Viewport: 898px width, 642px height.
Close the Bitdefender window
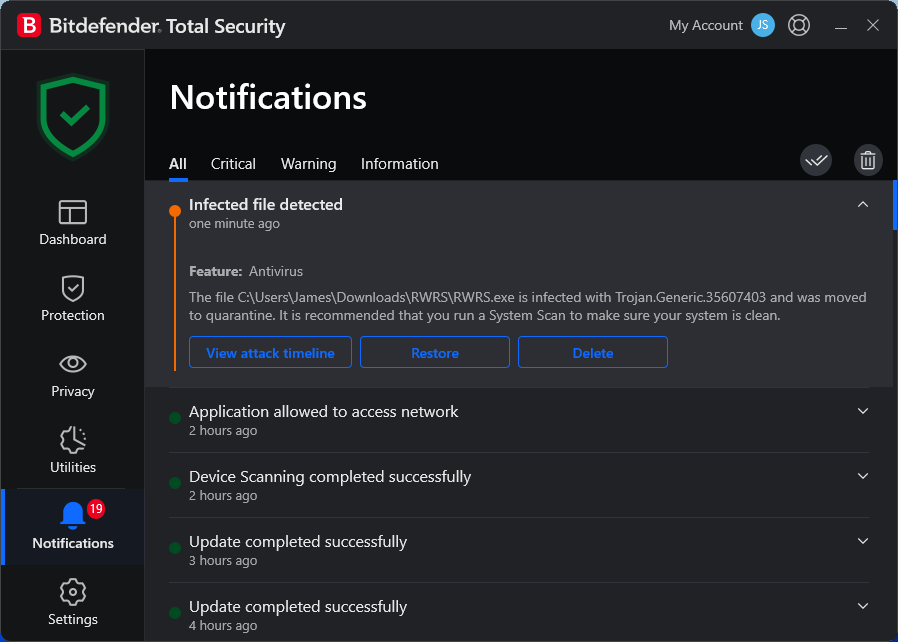pyautogui.click(x=873, y=25)
